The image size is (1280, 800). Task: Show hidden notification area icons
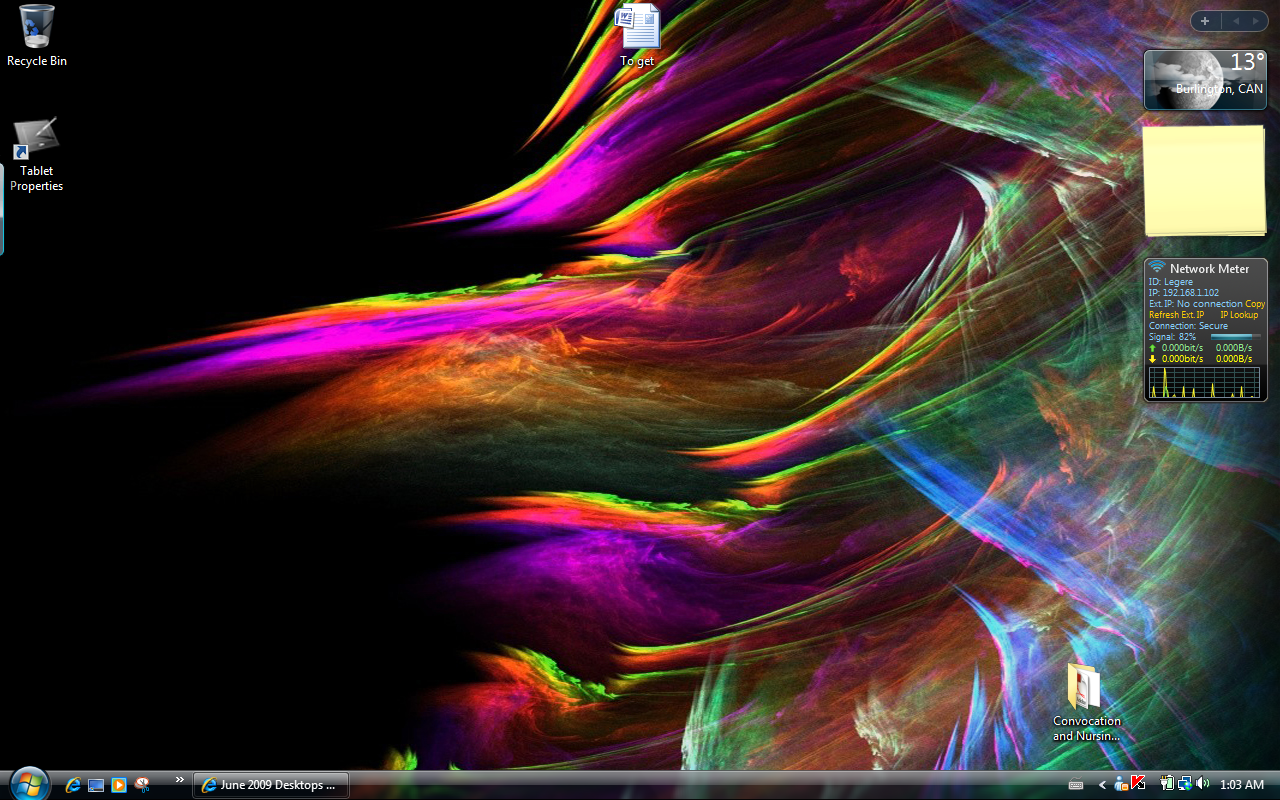(x=1102, y=785)
